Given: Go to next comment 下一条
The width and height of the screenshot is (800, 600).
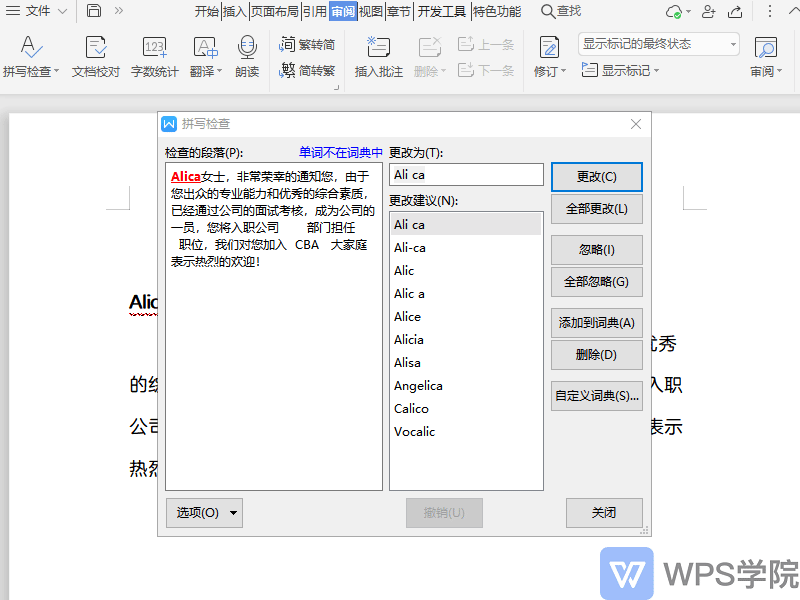Looking at the screenshot, I should pos(485,70).
